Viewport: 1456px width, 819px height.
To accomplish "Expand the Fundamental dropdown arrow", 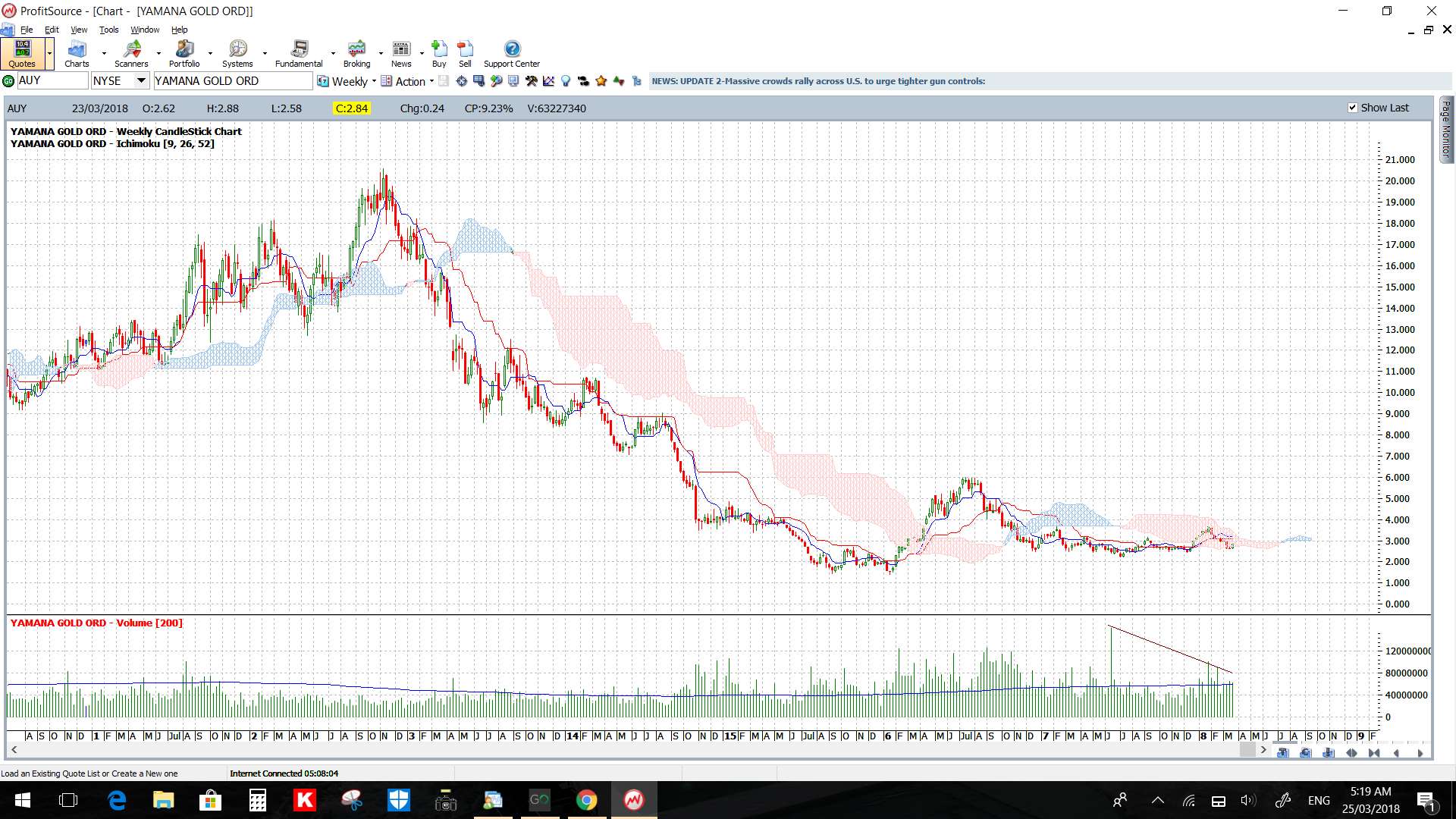I will pos(333,53).
